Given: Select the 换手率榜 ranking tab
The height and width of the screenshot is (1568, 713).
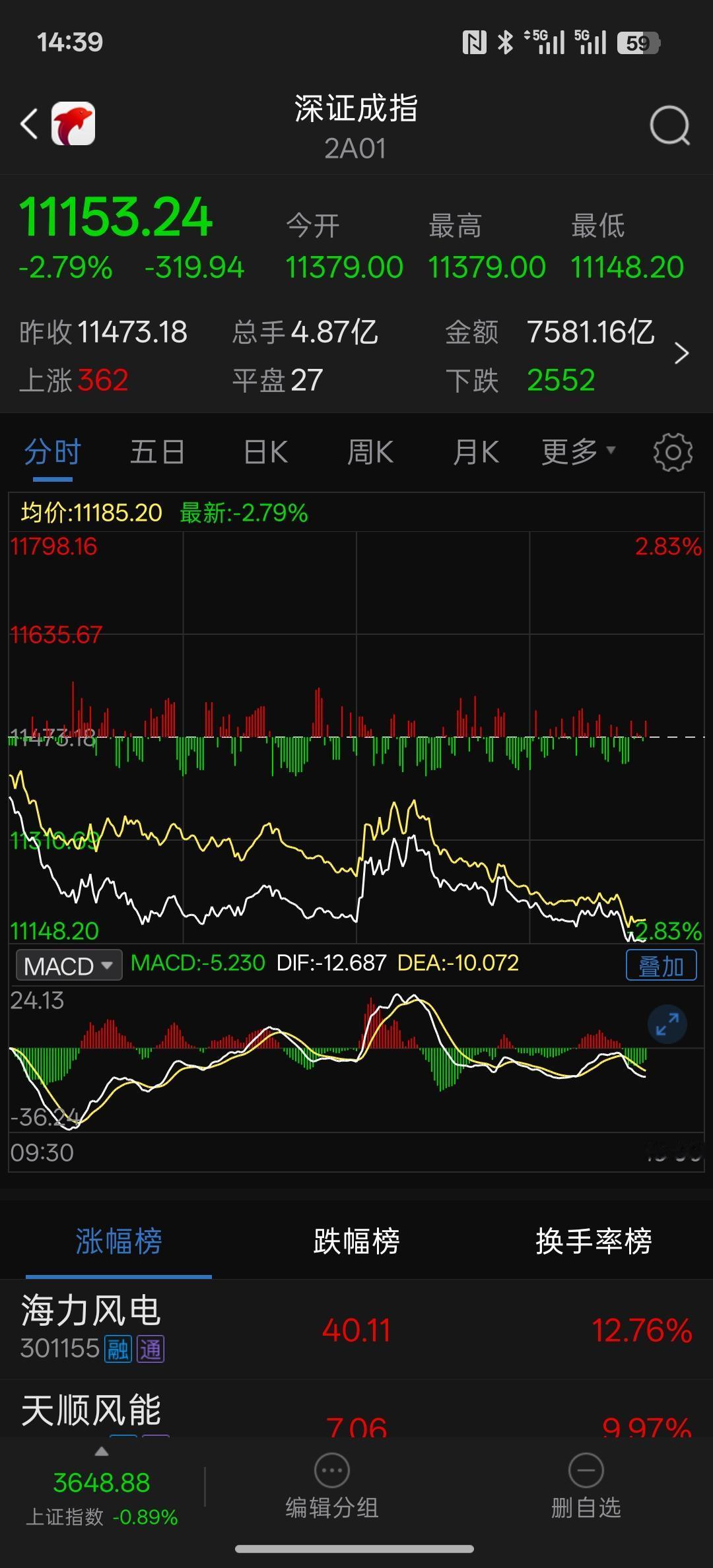Looking at the screenshot, I should [x=594, y=1241].
